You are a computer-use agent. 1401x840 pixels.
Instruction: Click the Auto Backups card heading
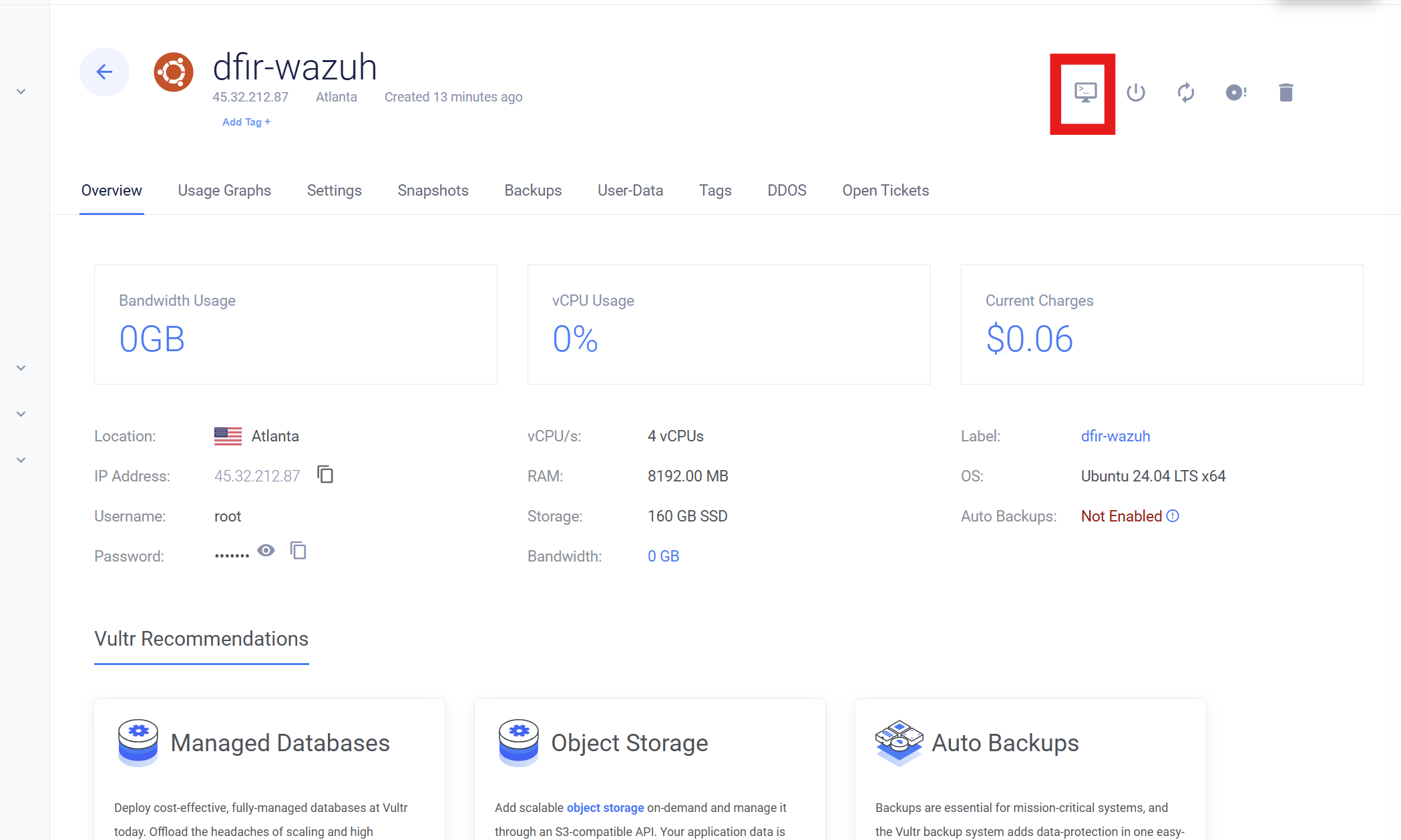point(1005,743)
